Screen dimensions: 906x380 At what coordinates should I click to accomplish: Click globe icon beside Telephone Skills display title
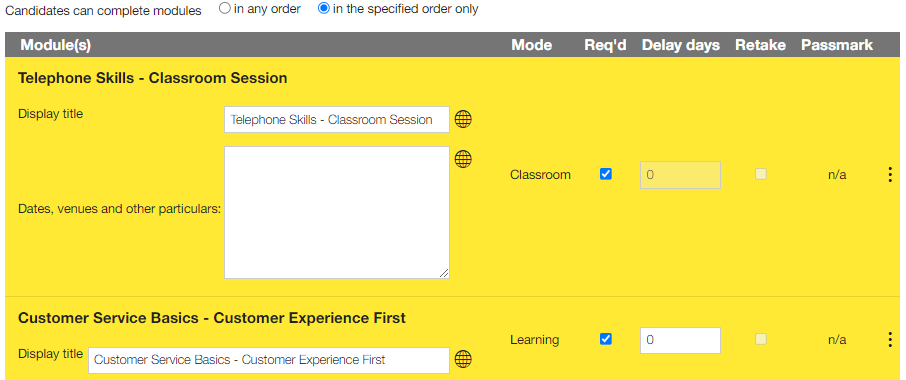pos(463,120)
